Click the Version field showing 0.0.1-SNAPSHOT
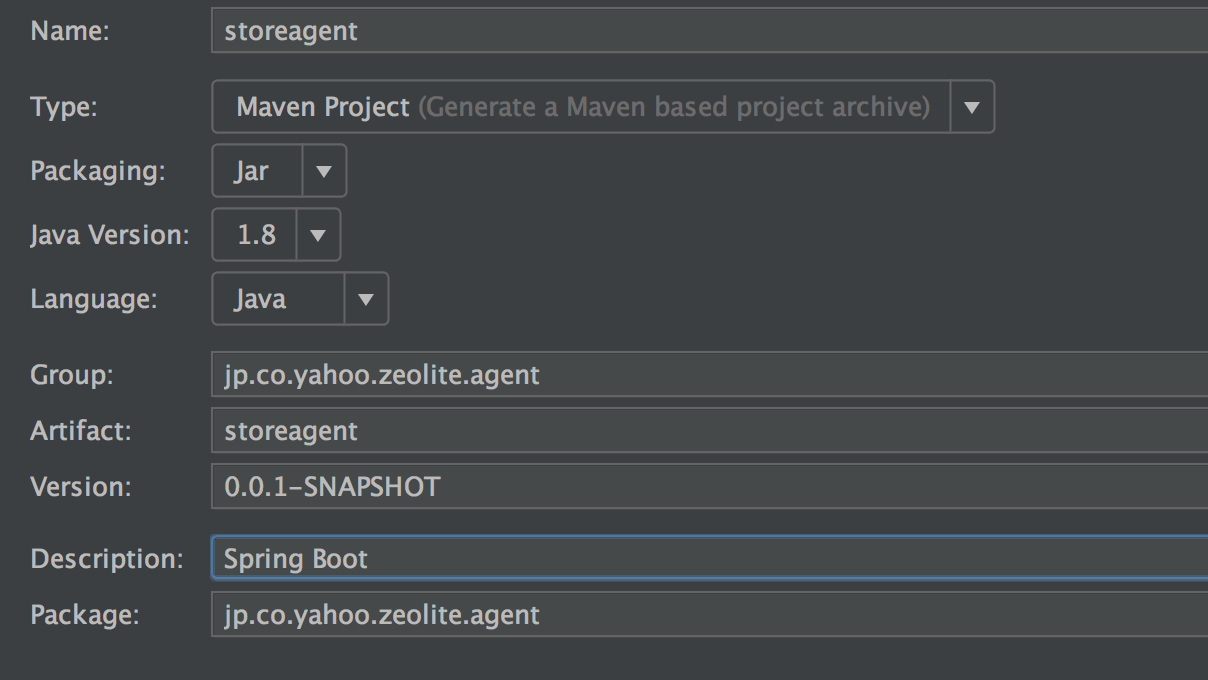This screenshot has width=1208, height=680. (x=710, y=487)
